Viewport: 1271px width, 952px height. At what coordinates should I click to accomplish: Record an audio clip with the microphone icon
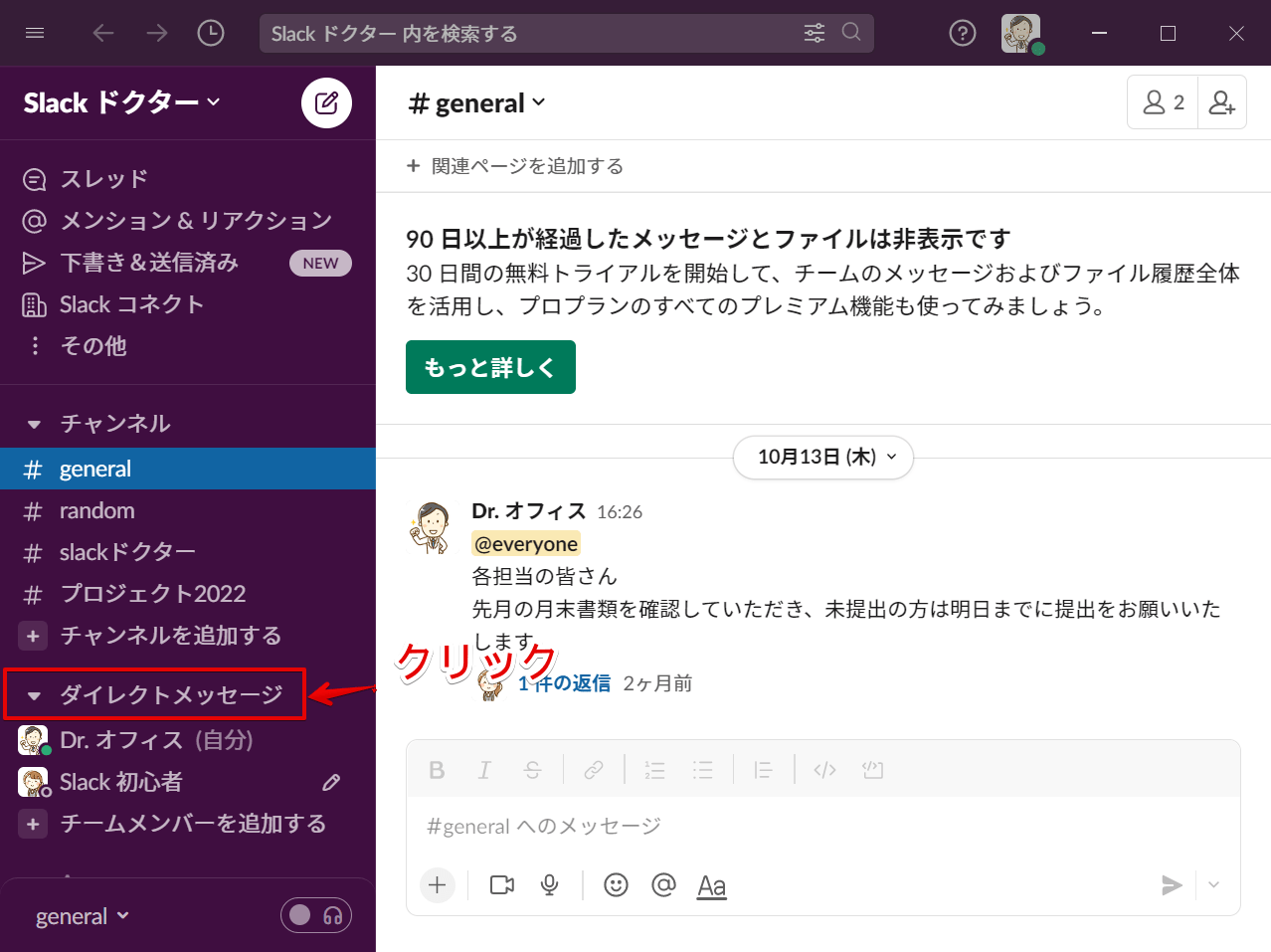point(549,884)
